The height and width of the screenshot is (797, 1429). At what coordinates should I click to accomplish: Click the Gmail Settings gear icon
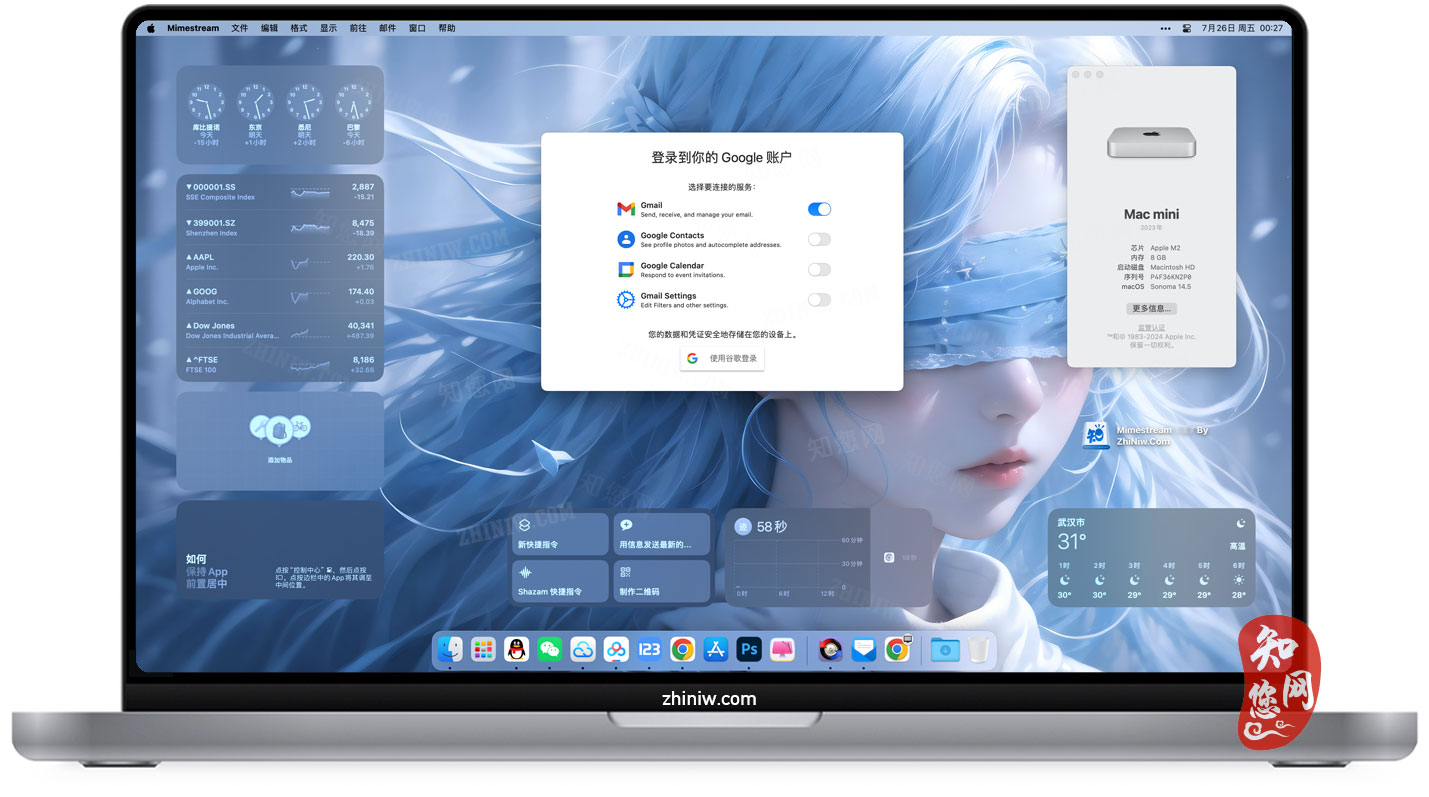[626, 299]
